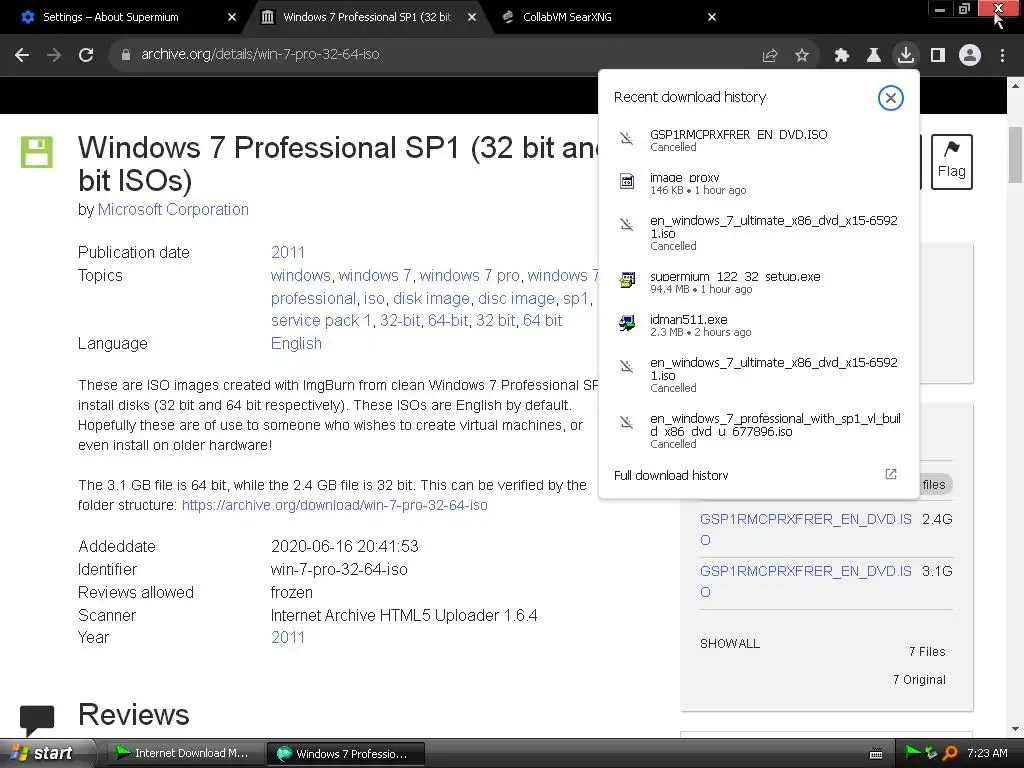The image size is (1024, 768).
Task: Open the Extensions puzzle icon
Action: (x=841, y=56)
